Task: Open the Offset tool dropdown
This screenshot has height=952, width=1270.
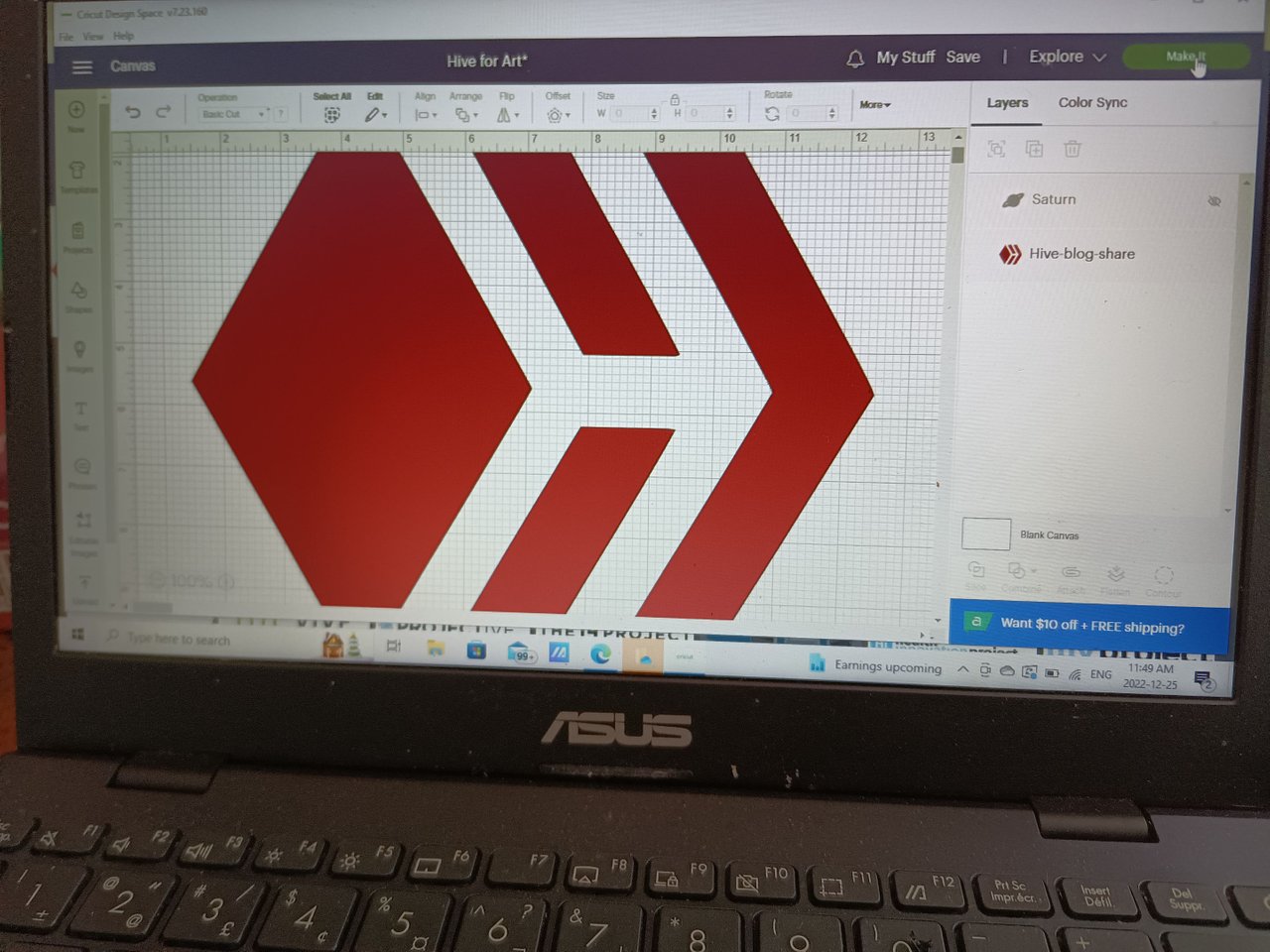Action: 558,115
